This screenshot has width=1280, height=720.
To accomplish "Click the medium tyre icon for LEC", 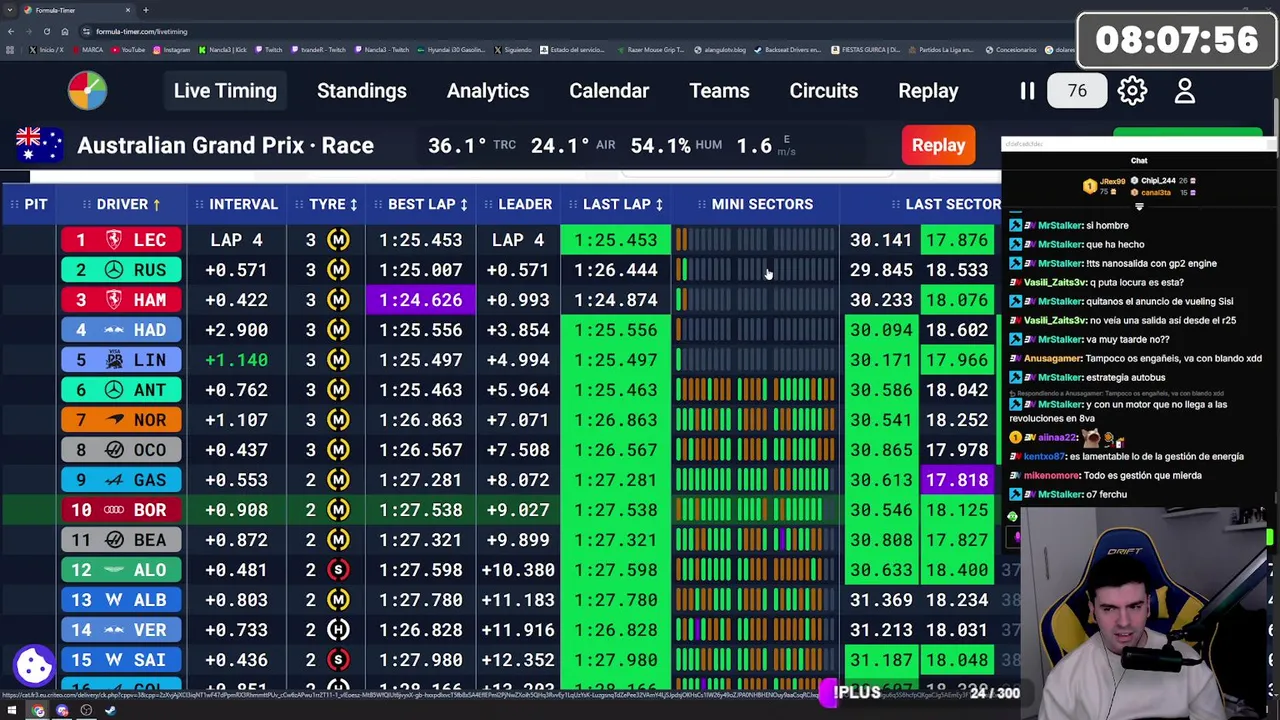I will (x=338, y=240).
